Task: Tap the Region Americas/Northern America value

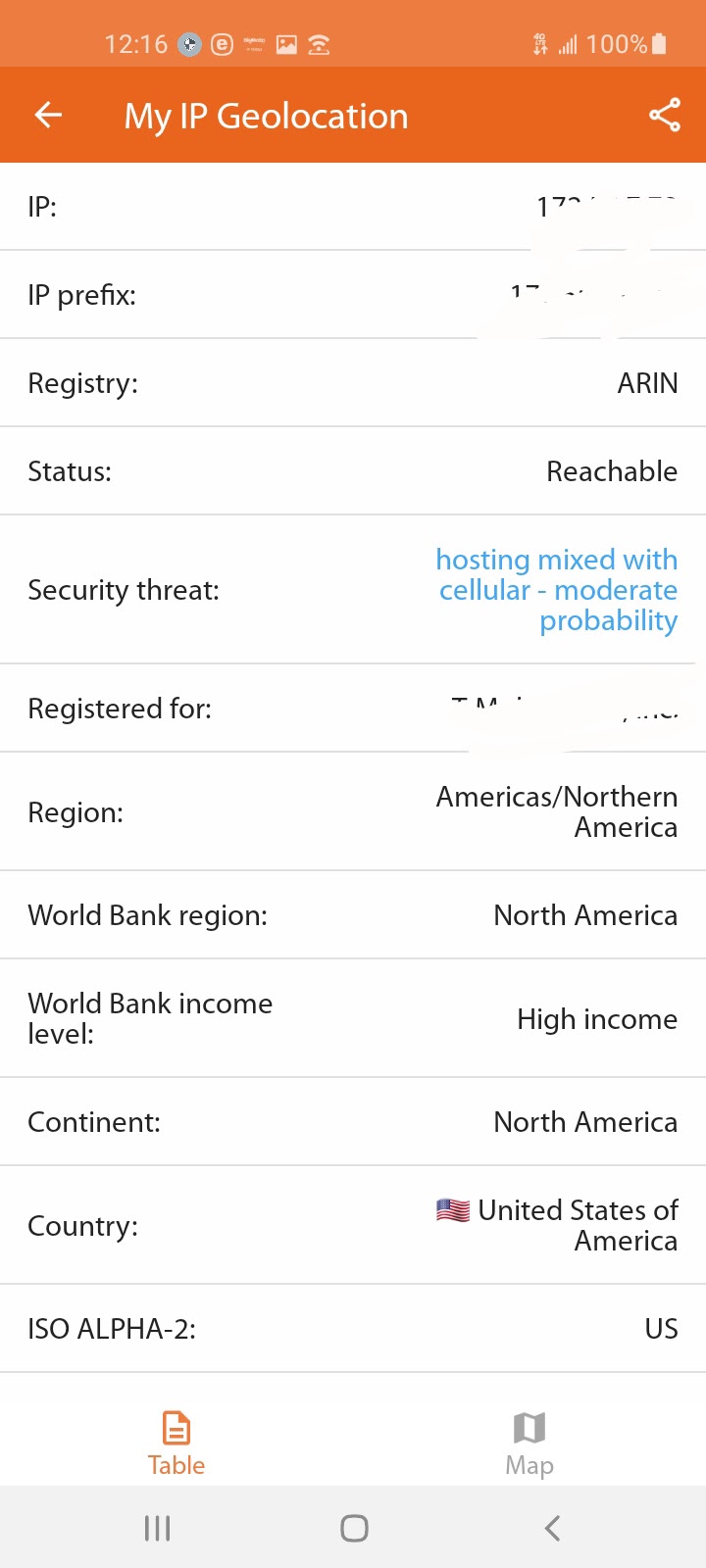Action: click(x=557, y=811)
